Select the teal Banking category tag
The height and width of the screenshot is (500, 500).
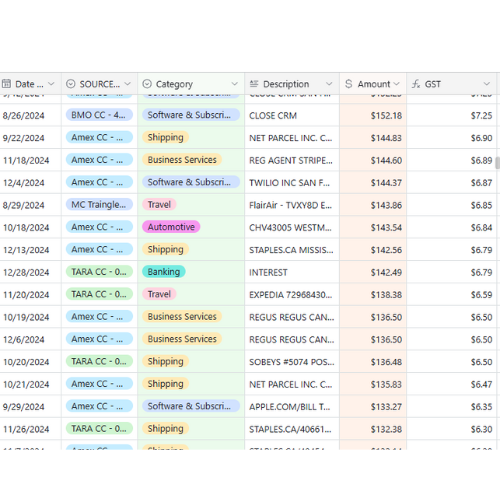point(164,272)
